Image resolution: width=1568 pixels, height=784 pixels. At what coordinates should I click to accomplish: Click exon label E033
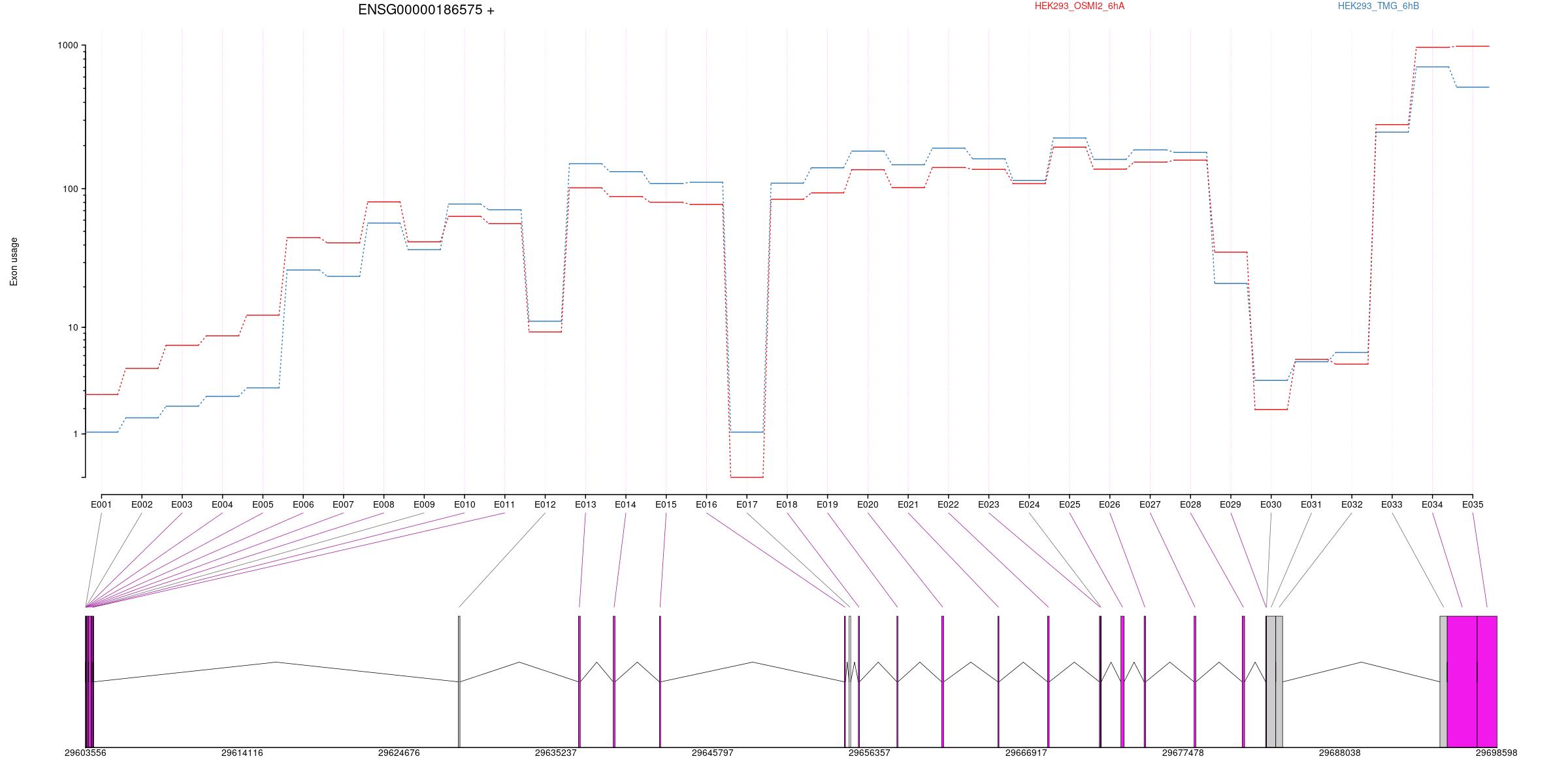pos(1392,504)
